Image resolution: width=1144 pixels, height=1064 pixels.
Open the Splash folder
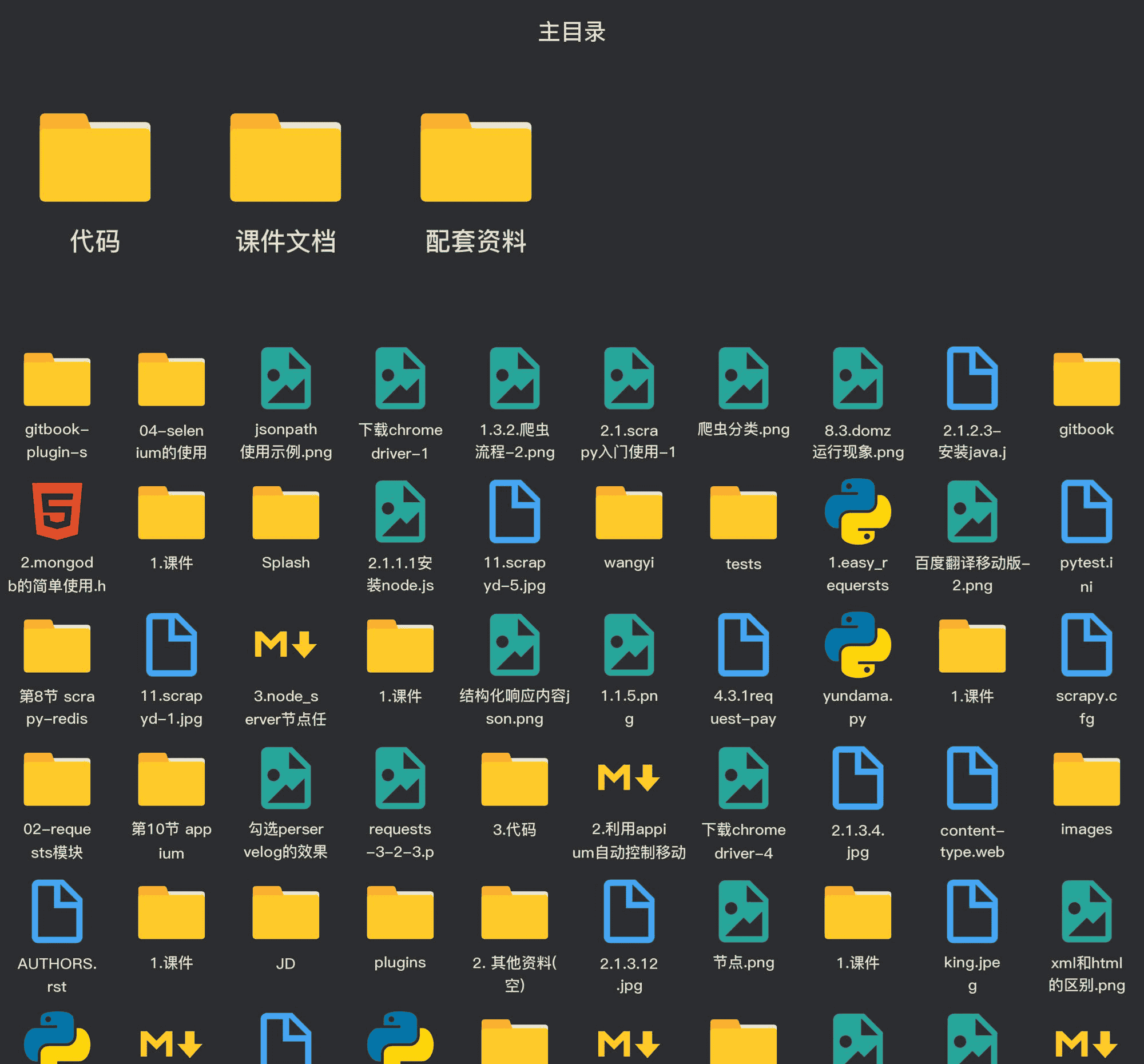tap(285, 513)
